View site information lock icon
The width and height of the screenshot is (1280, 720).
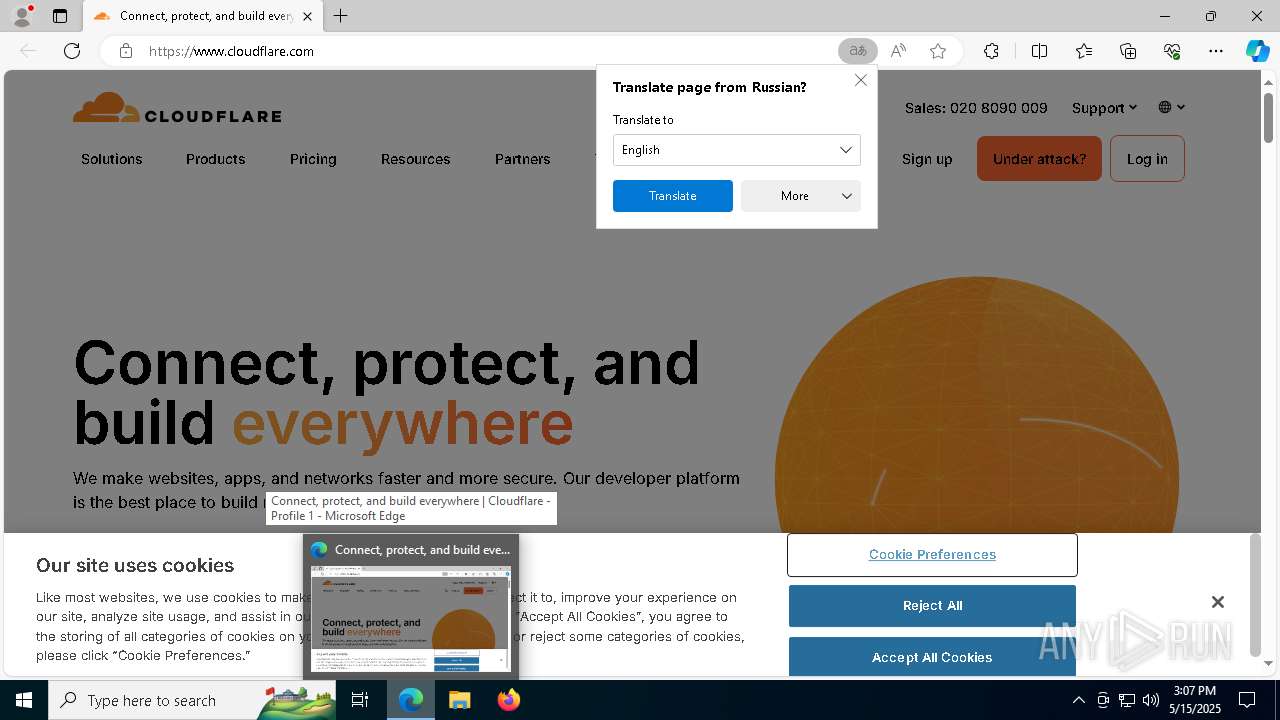coord(126,51)
